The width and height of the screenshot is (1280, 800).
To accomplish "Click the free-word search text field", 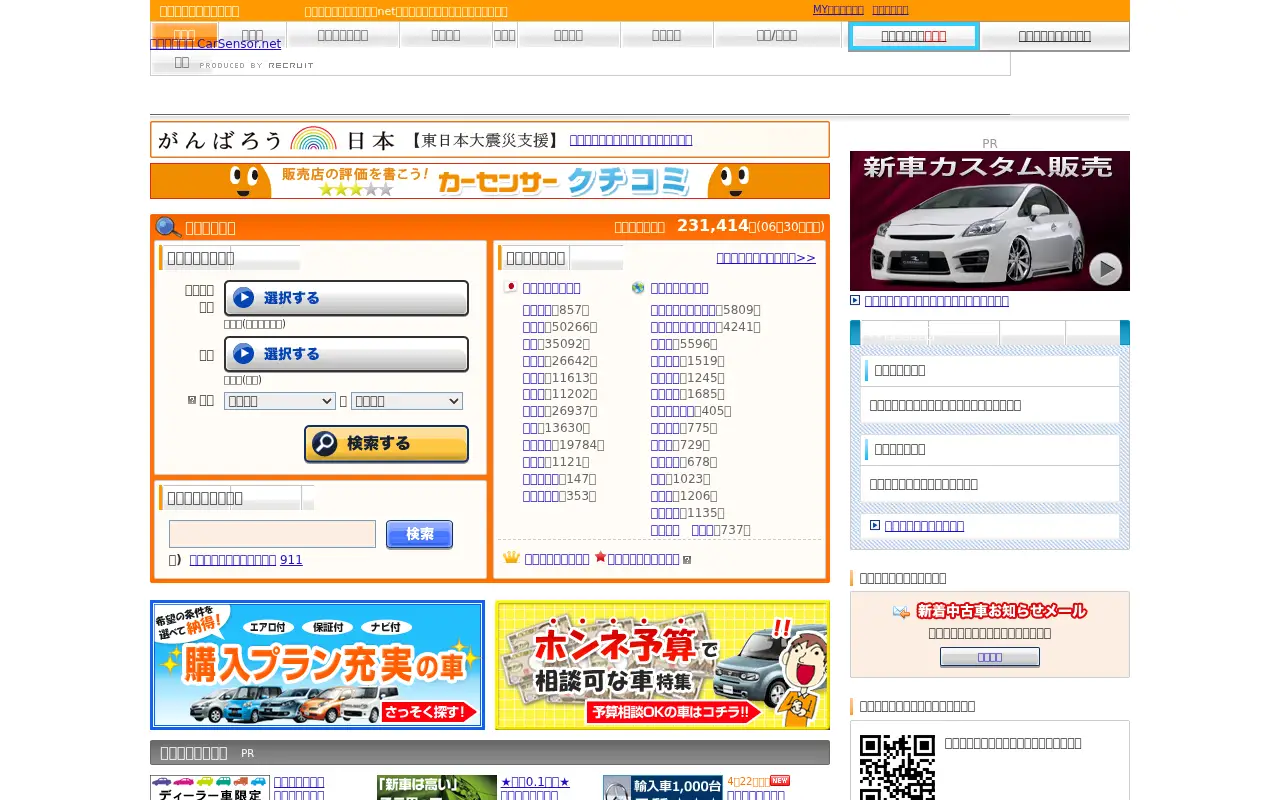I will pos(272,534).
